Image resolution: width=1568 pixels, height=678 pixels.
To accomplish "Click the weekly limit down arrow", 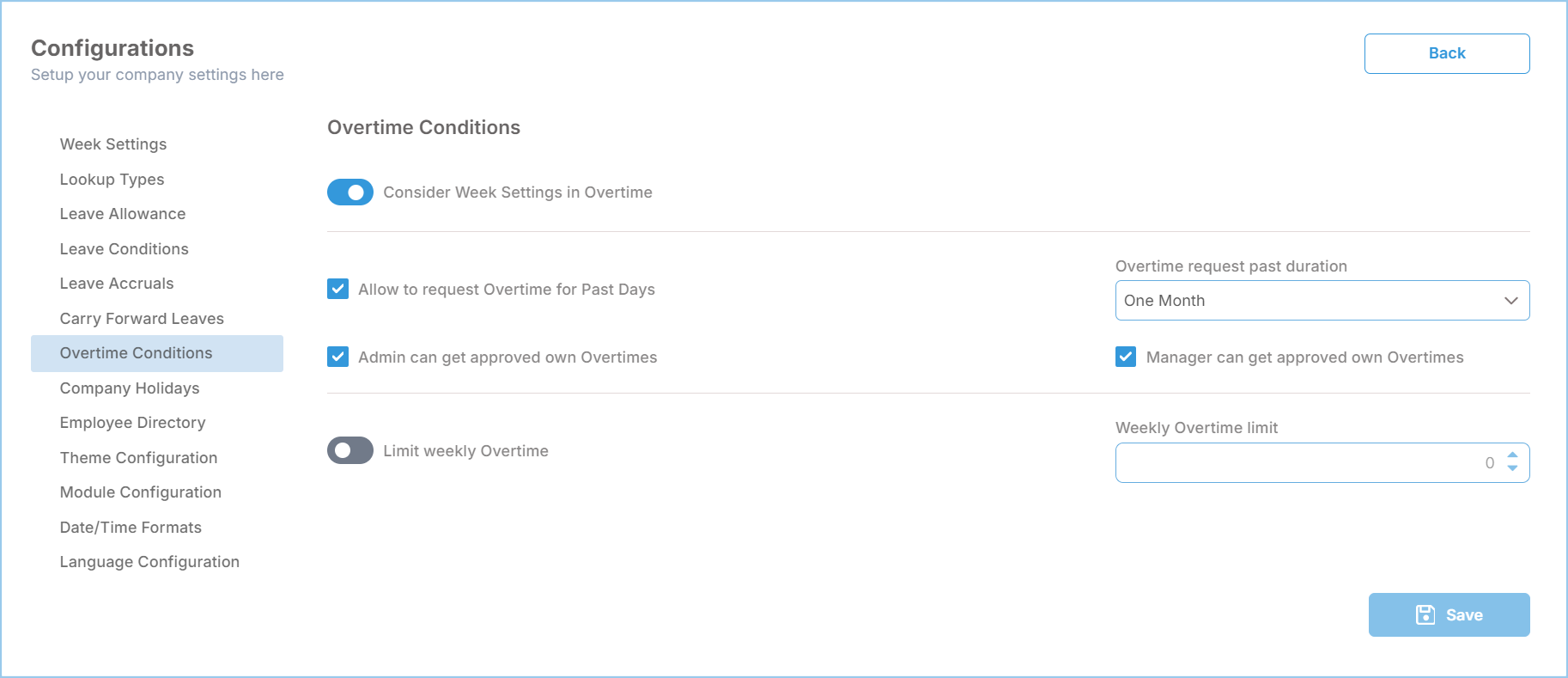I will coord(1512,468).
